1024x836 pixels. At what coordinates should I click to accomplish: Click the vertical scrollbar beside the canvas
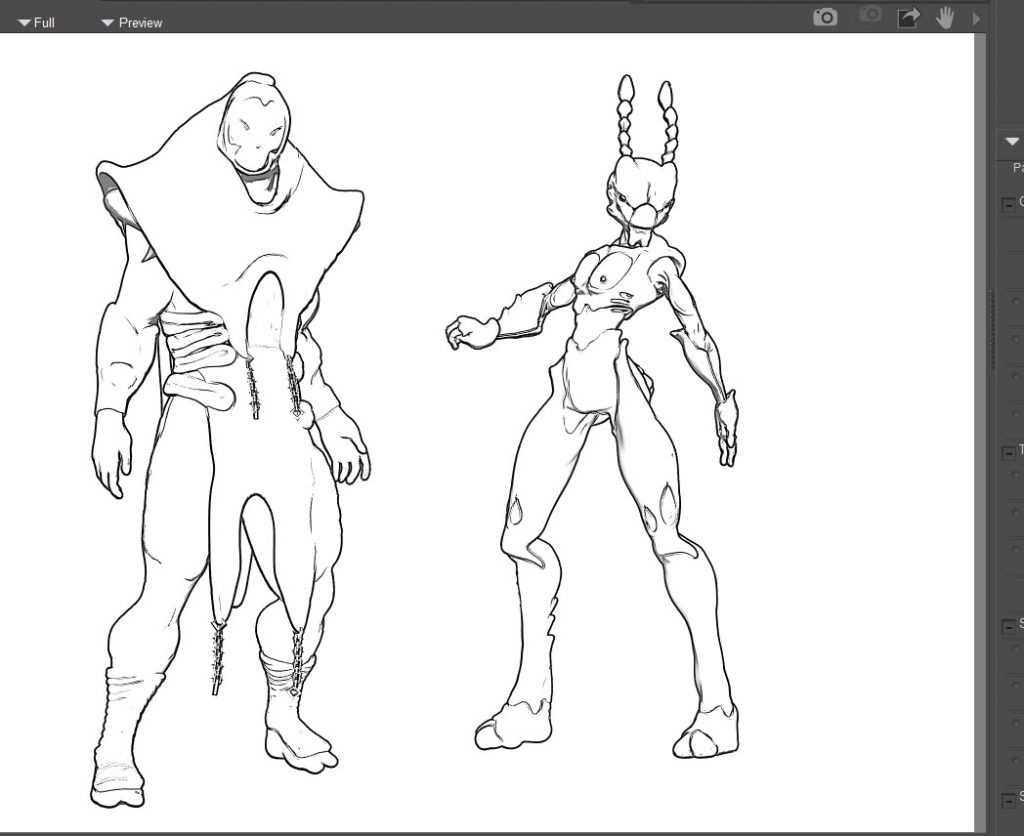point(982,430)
